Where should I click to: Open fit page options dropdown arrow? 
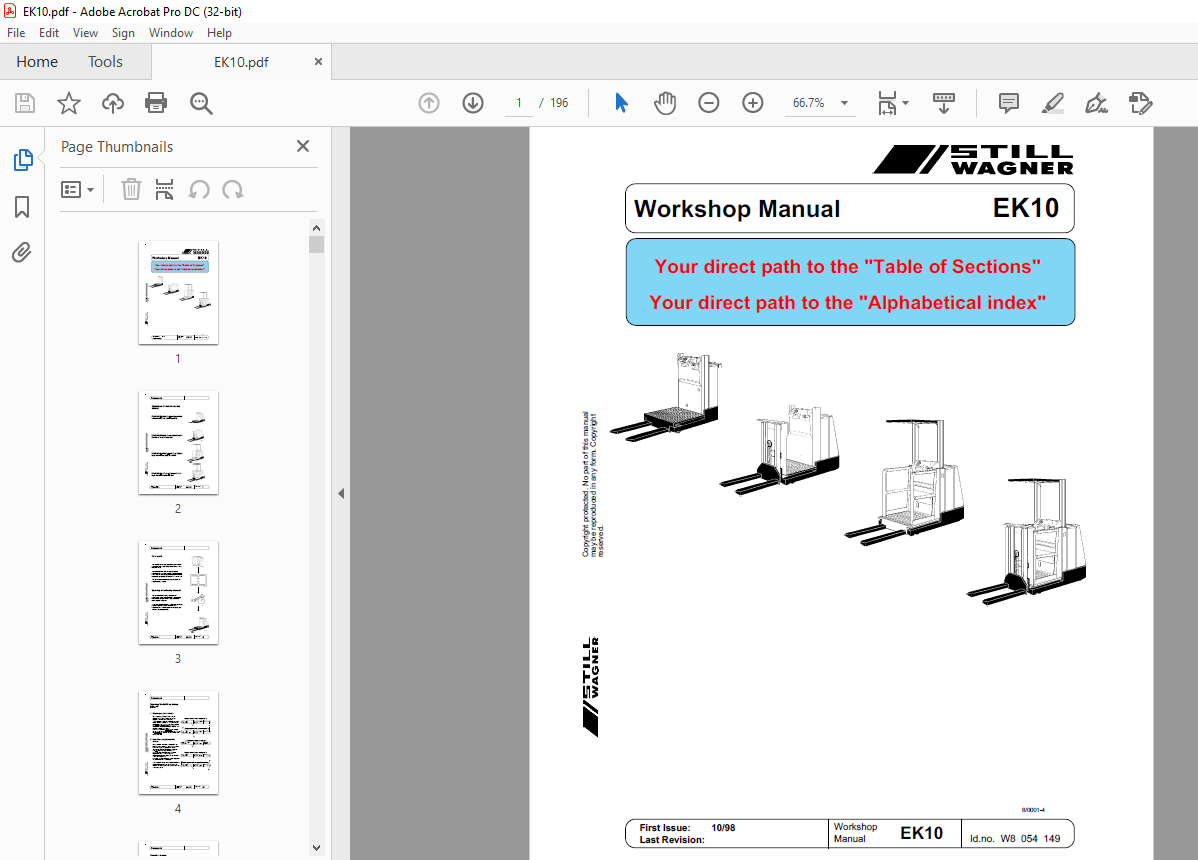click(x=905, y=102)
